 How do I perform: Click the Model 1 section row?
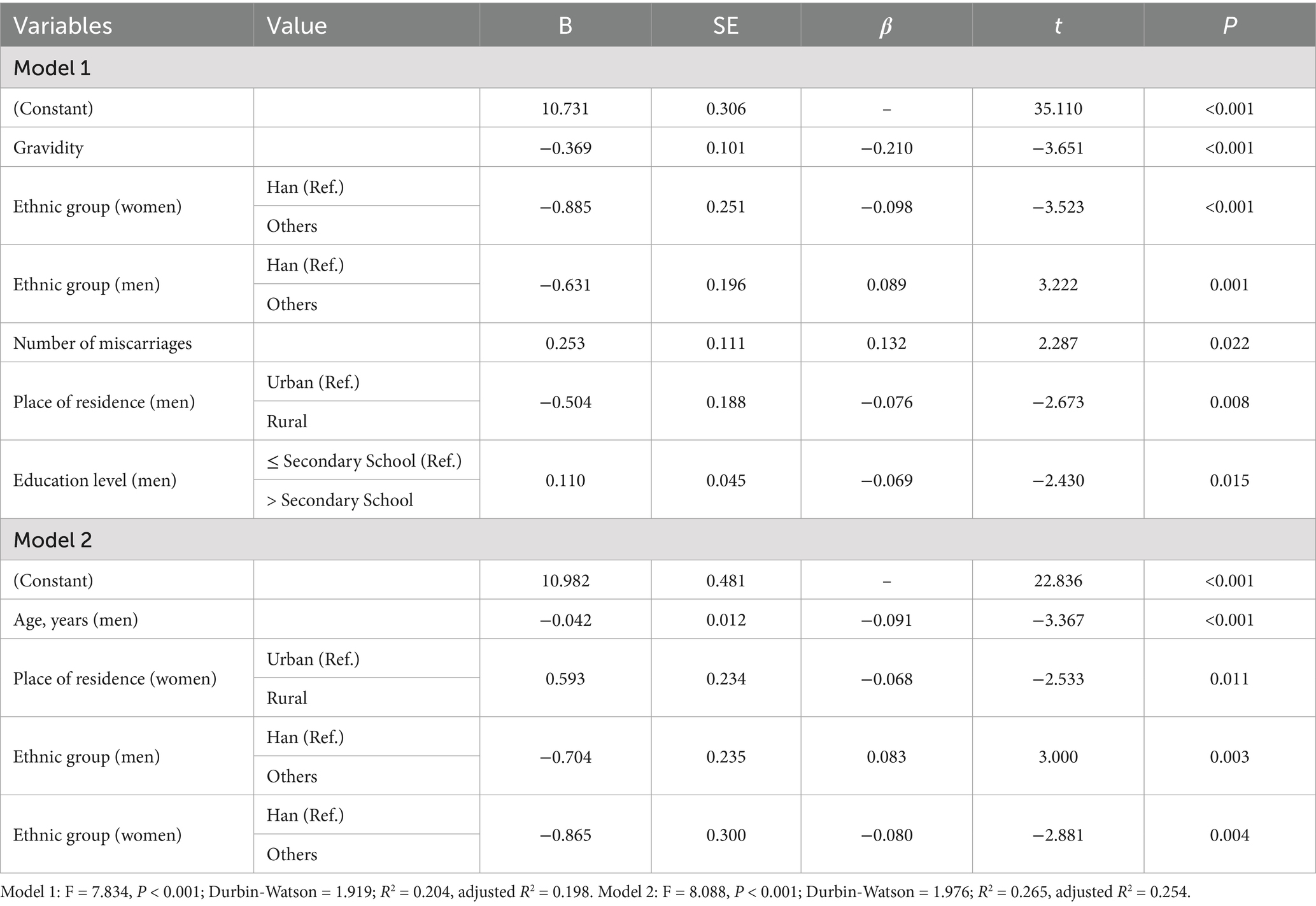[52, 67]
